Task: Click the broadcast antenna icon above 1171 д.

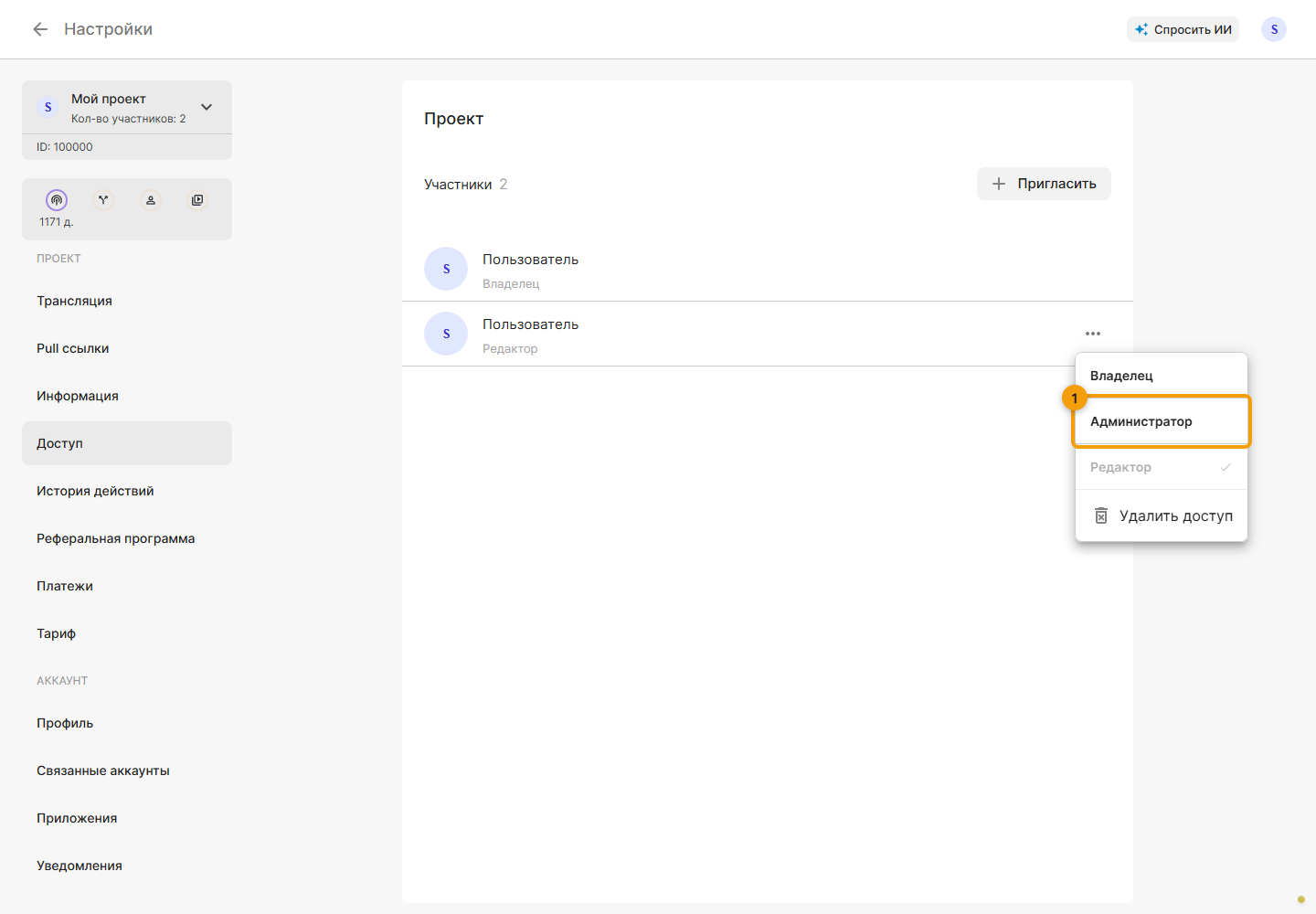Action: click(57, 200)
